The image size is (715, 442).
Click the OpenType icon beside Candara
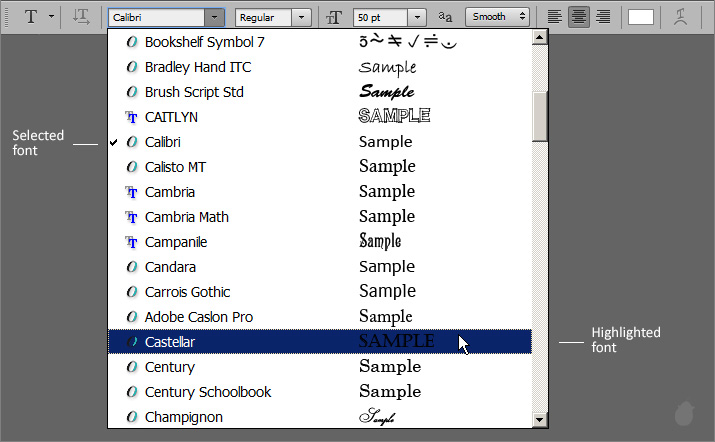pyautogui.click(x=131, y=267)
